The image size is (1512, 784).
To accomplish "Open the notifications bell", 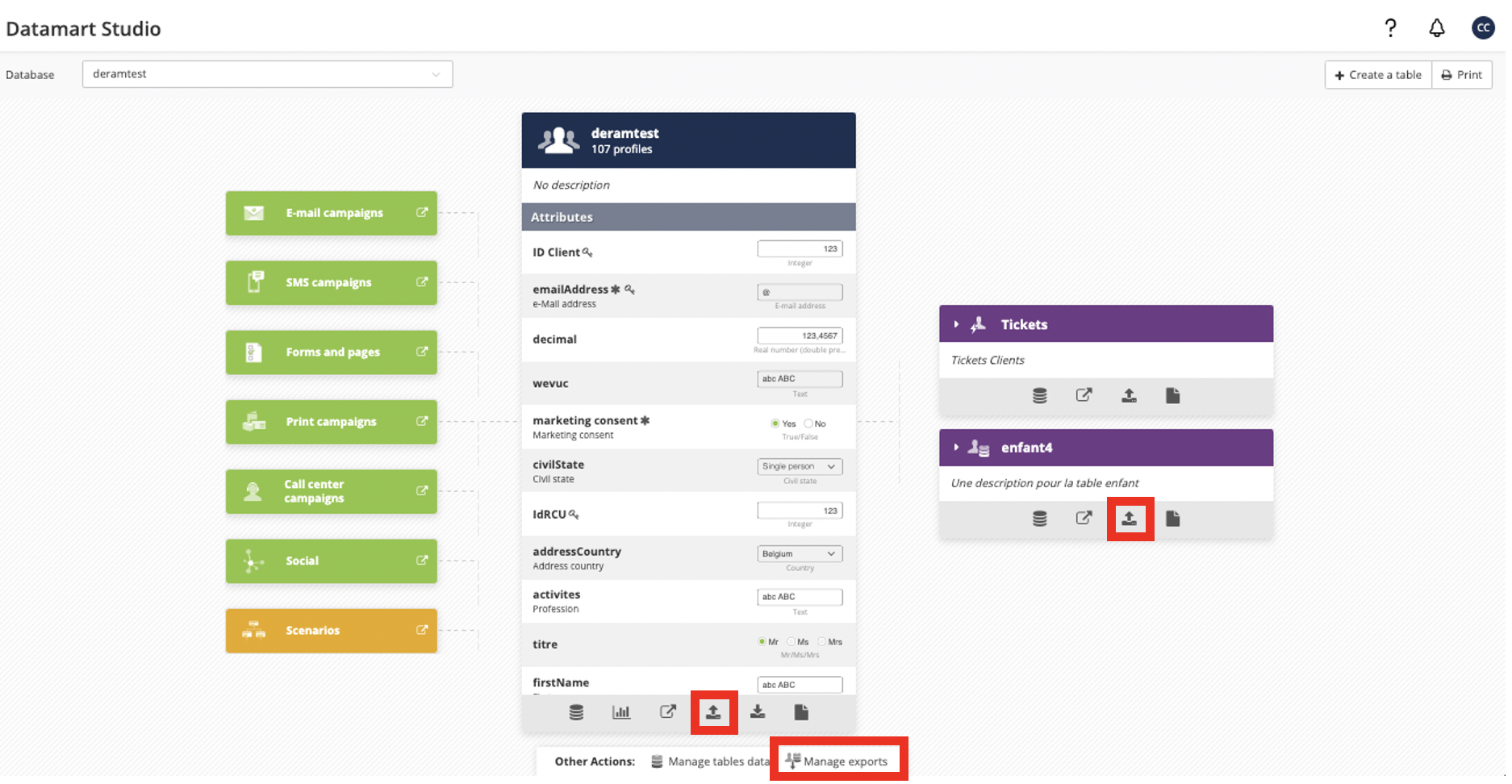I will [x=1437, y=28].
